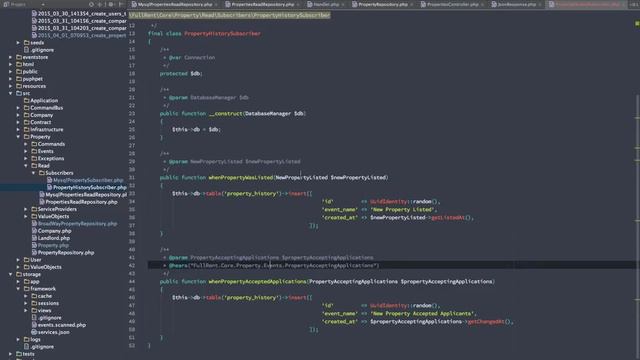Click the whenPropertyWasListed method name

coord(240,178)
